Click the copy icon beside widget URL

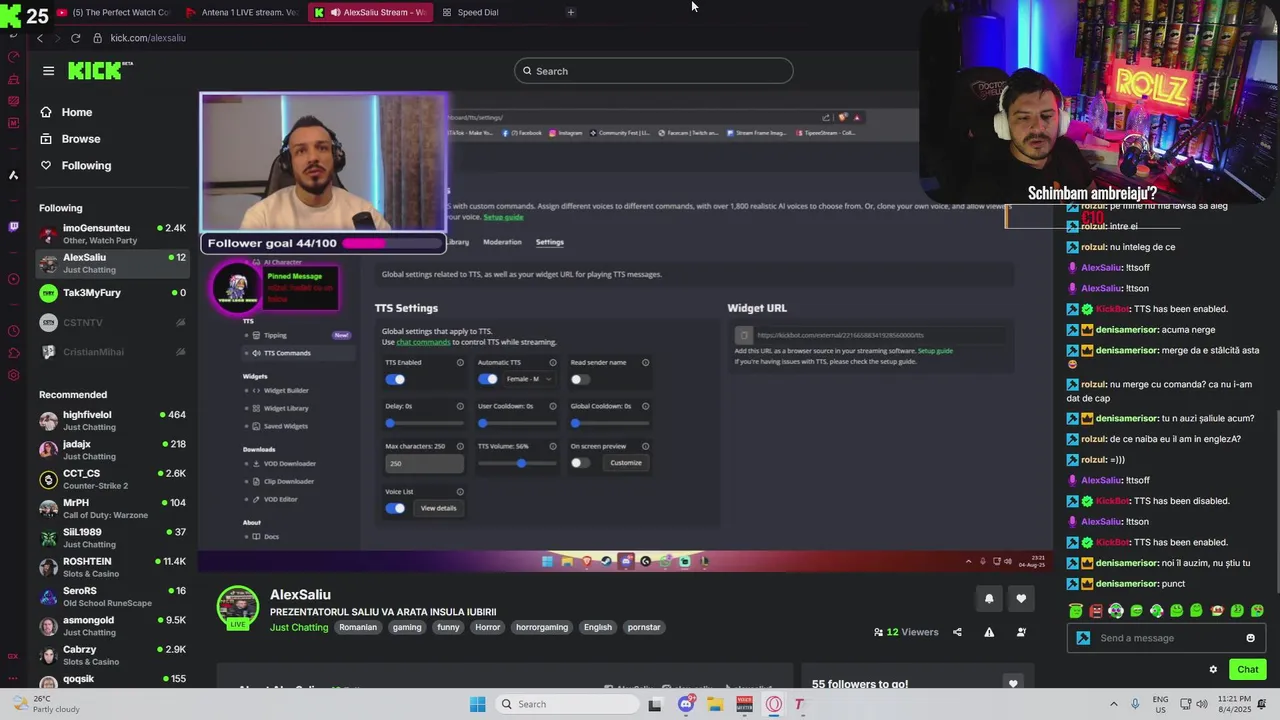(x=743, y=335)
